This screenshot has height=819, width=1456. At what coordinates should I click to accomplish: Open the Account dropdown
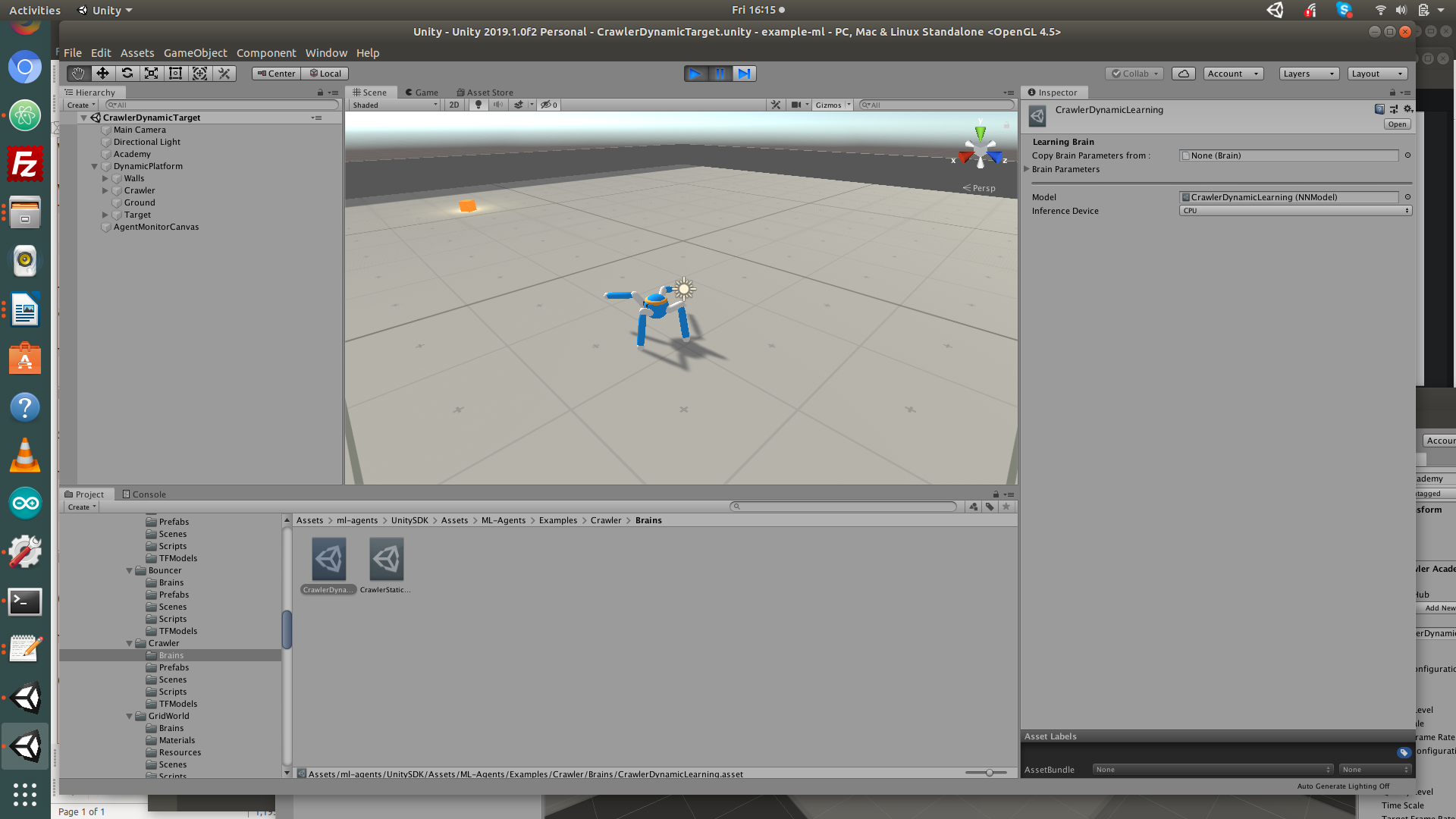click(x=1233, y=74)
